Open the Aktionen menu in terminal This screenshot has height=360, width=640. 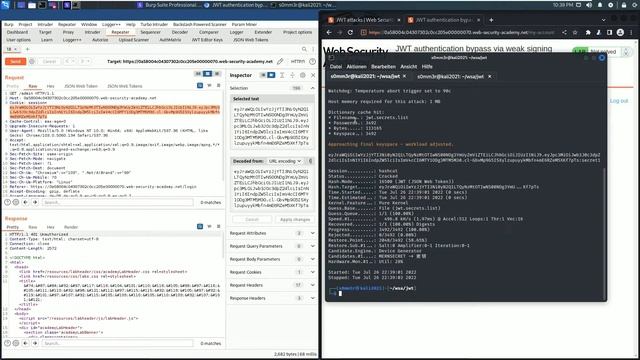(x=356, y=67)
